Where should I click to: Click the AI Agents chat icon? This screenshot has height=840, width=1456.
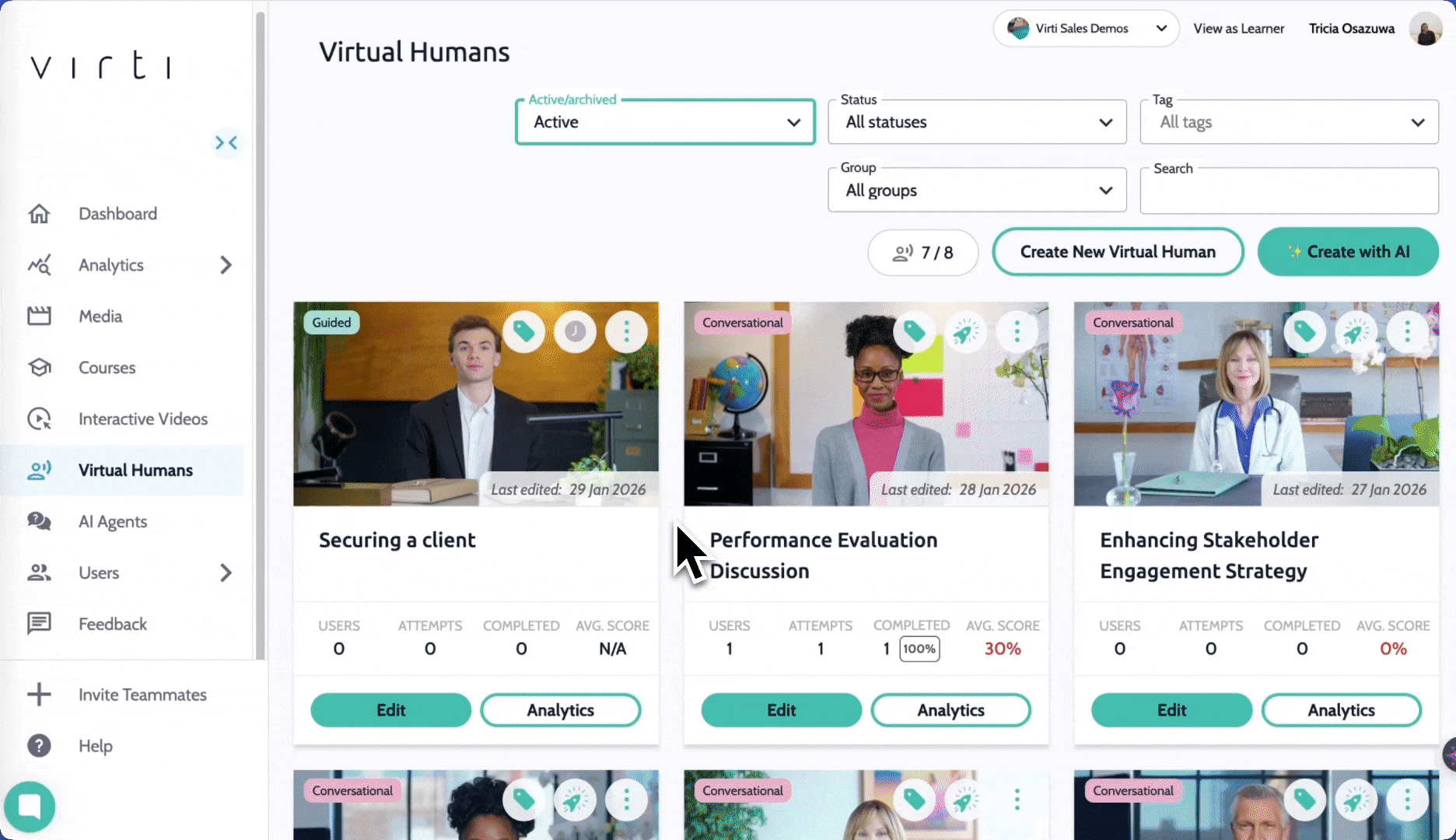(39, 522)
